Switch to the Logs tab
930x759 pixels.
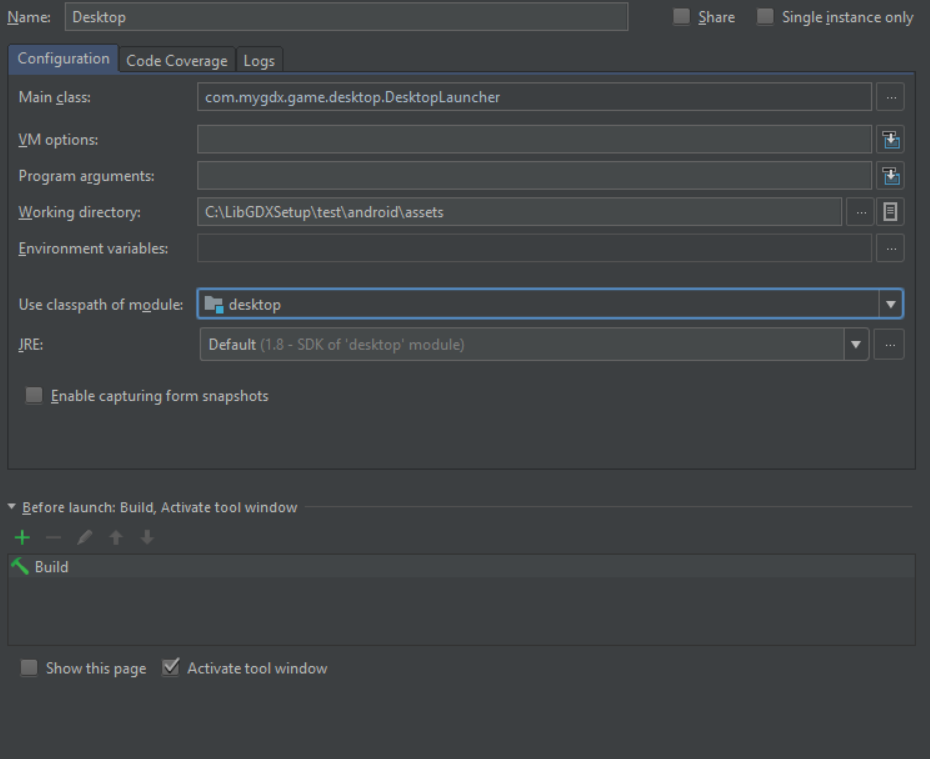(259, 60)
